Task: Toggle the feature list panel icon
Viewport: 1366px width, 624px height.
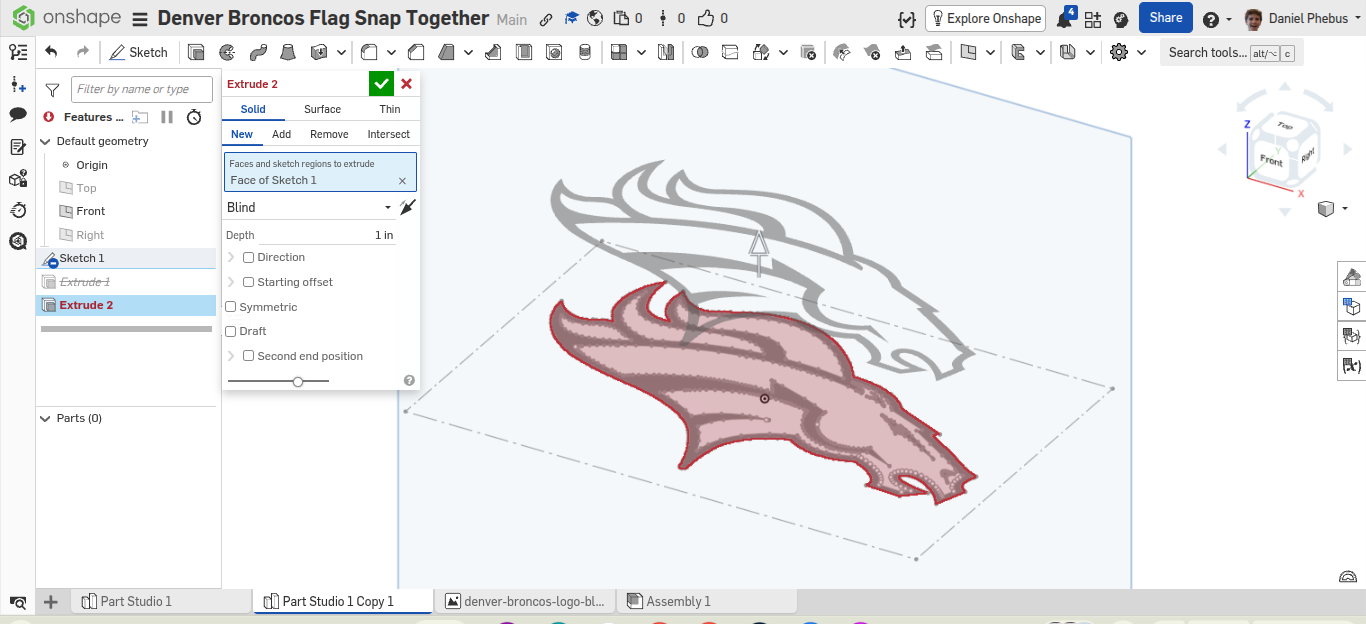Action: pos(17,52)
